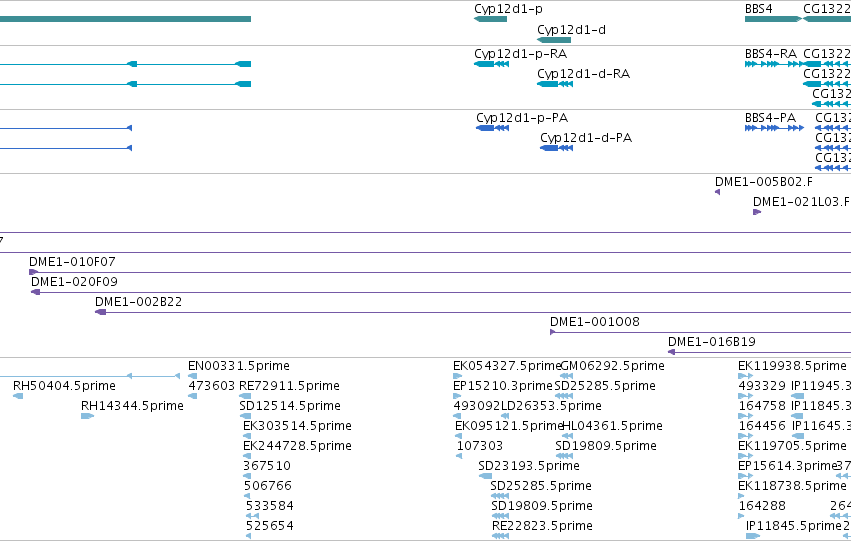
Task: Select the BBS4-PA feature label
Action: coord(770,118)
